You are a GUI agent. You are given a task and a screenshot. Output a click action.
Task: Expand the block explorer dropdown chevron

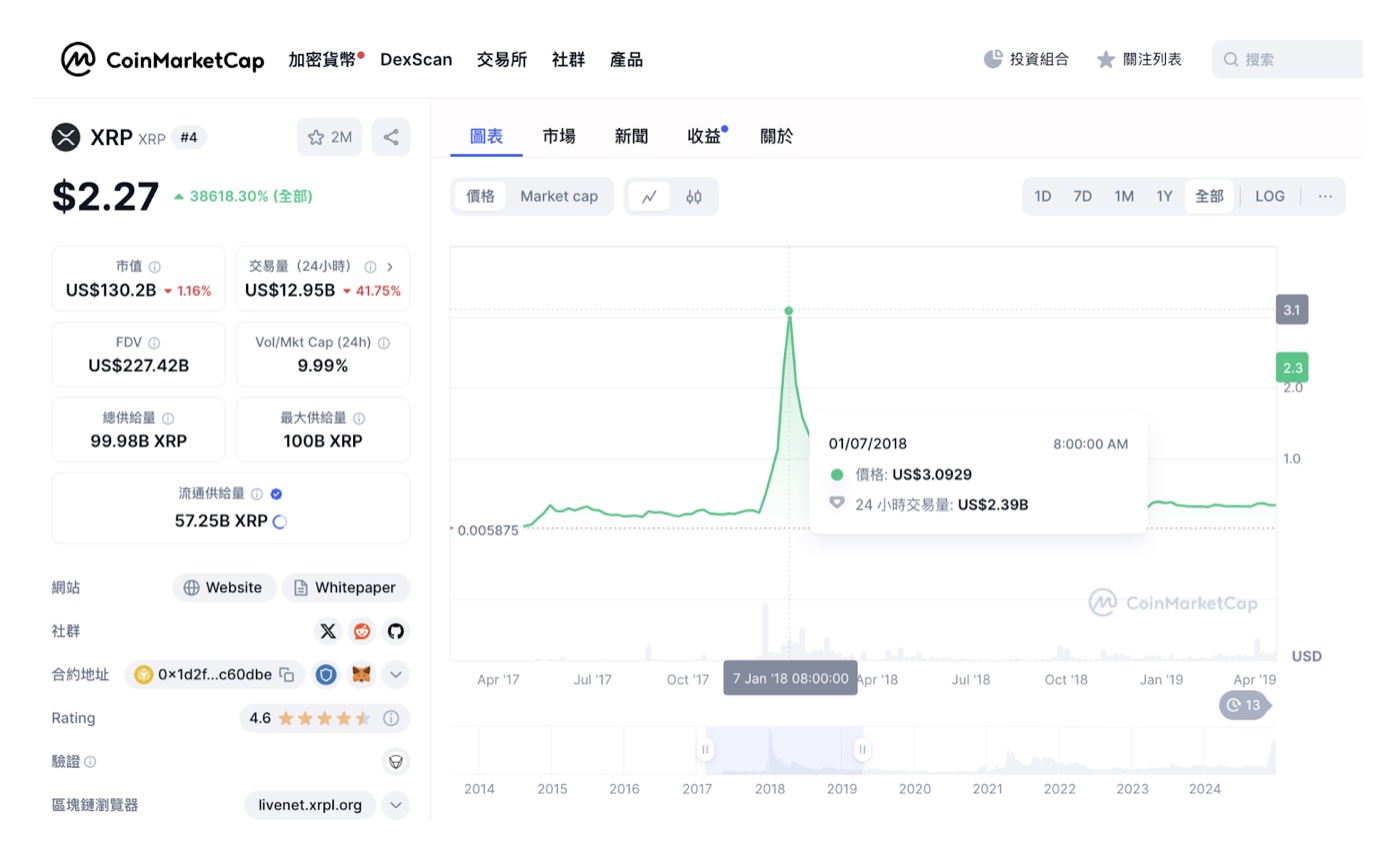[x=396, y=805]
